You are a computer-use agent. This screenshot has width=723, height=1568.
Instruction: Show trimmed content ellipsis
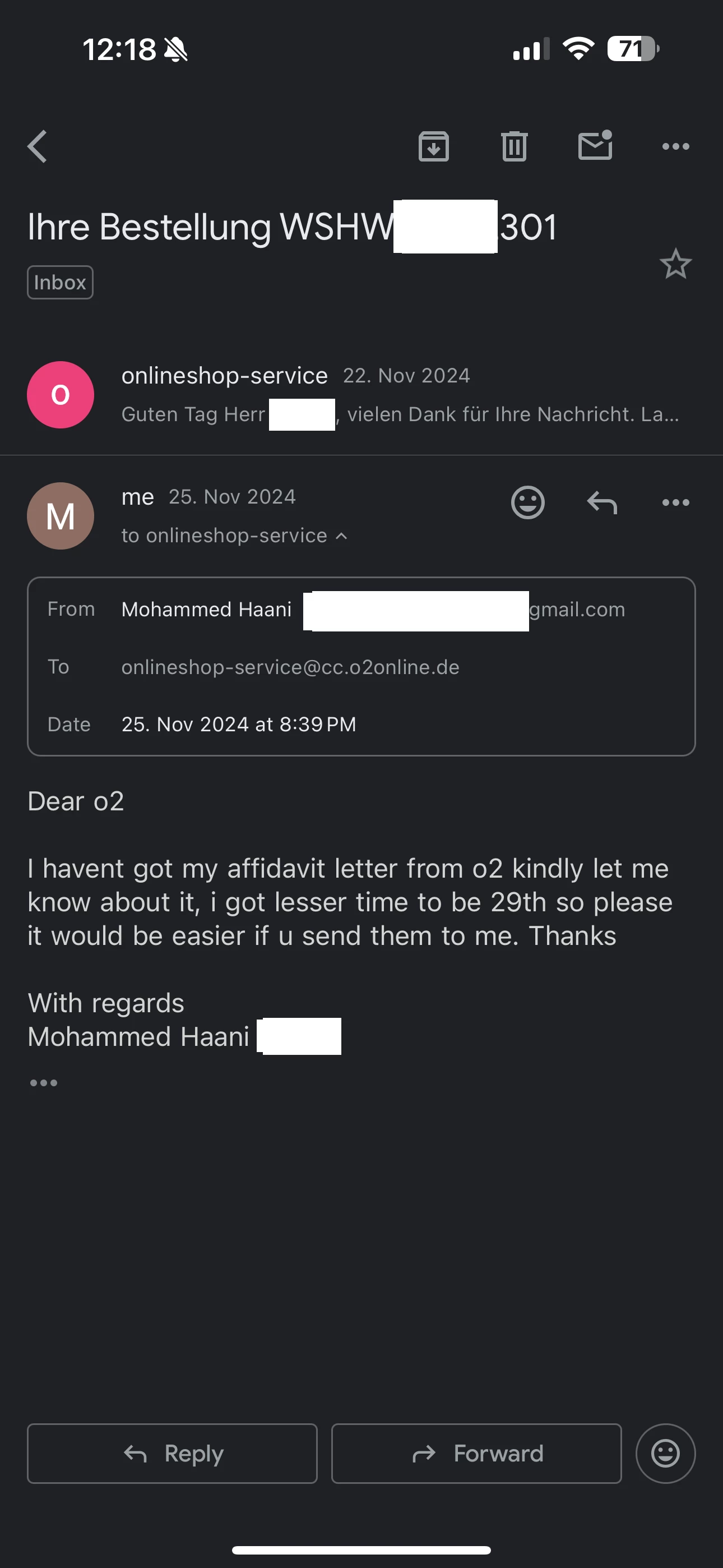coord(44,1083)
